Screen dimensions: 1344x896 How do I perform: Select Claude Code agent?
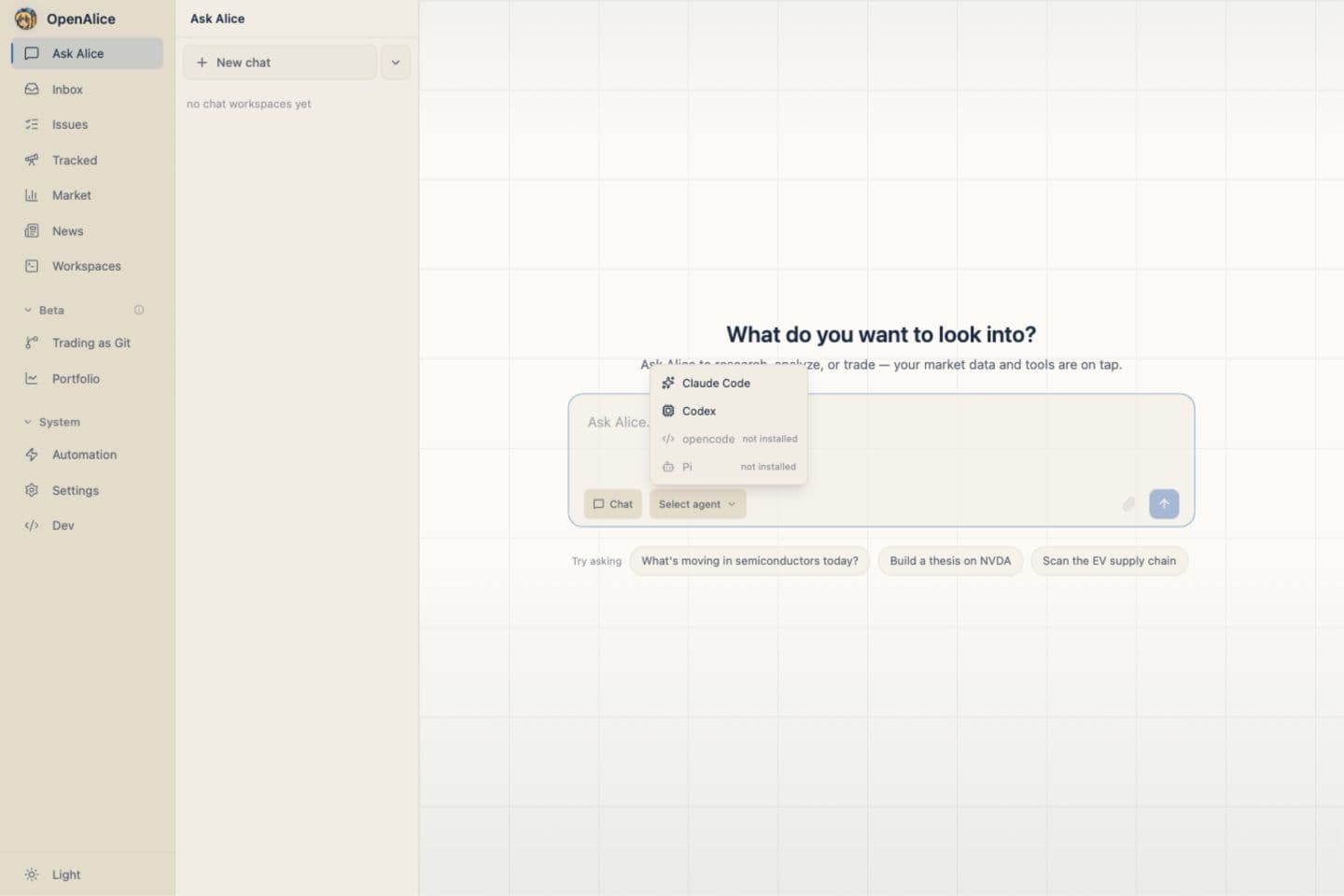pyautogui.click(x=729, y=383)
